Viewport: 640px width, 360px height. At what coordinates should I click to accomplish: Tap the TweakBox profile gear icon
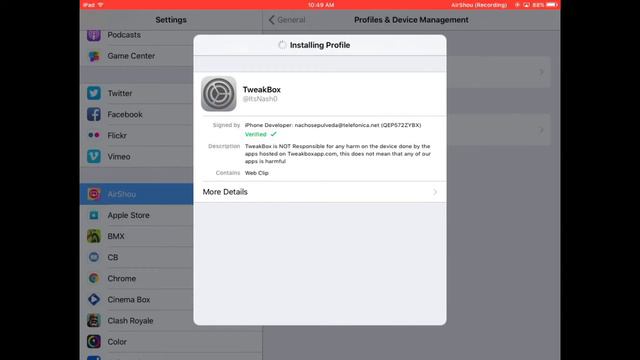pos(219,93)
